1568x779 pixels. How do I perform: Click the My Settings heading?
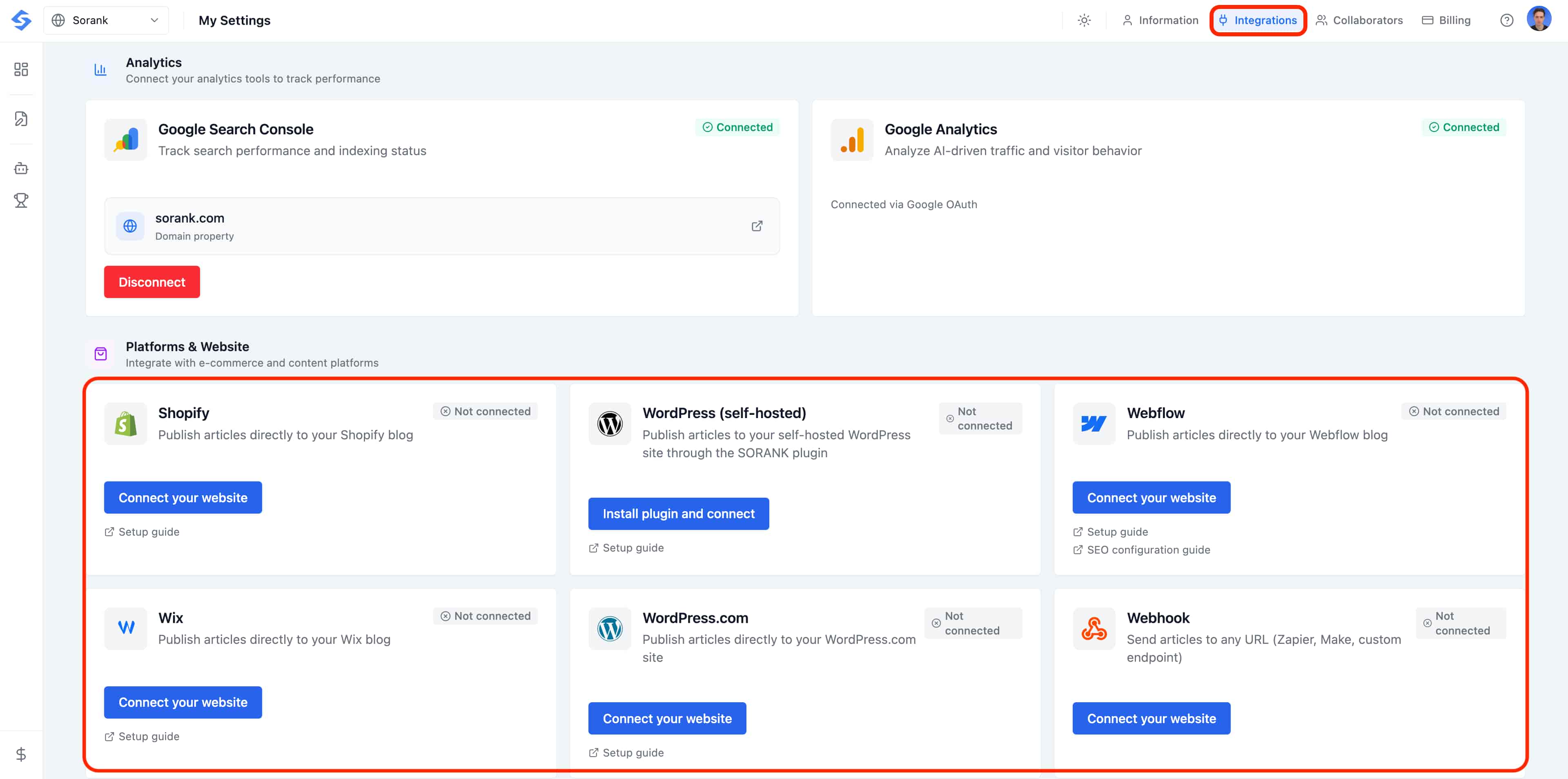234,20
